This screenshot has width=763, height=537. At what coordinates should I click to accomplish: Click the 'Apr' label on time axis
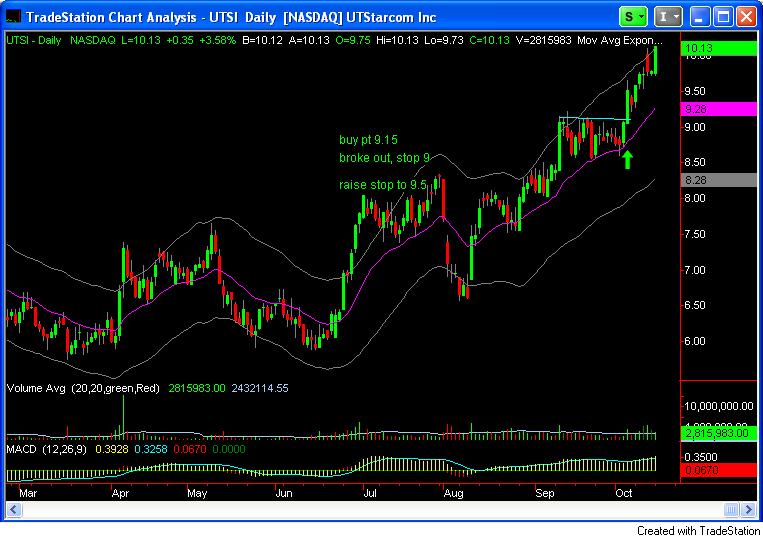pyautogui.click(x=120, y=493)
